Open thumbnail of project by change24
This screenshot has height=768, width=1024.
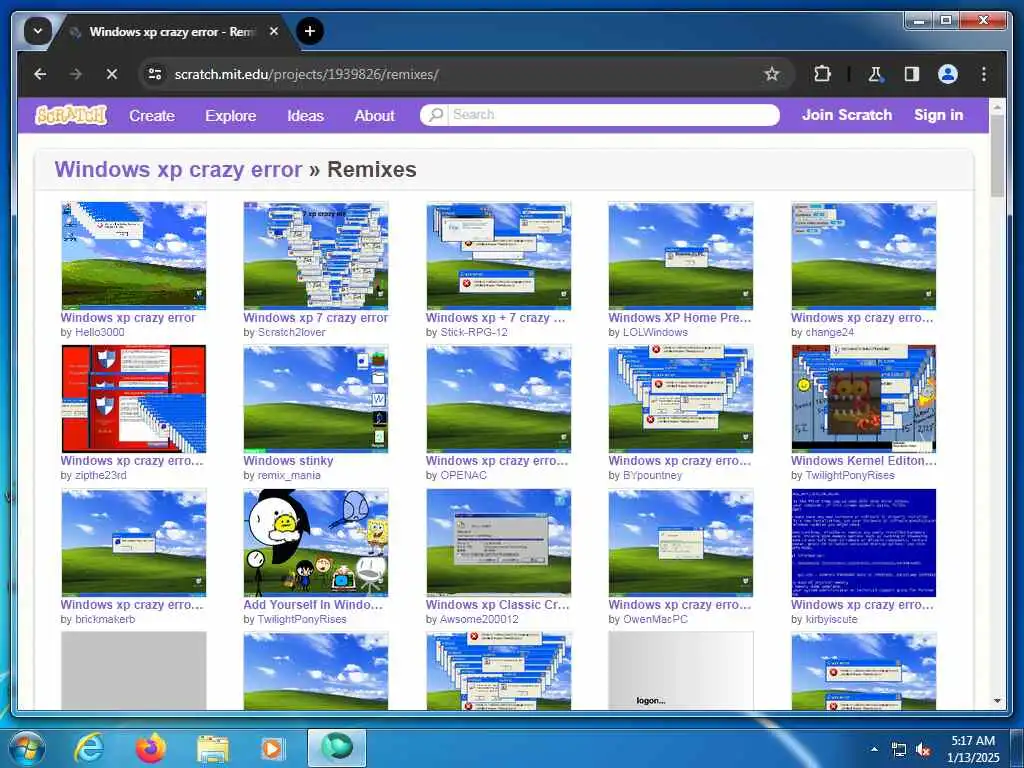pyautogui.click(x=863, y=255)
